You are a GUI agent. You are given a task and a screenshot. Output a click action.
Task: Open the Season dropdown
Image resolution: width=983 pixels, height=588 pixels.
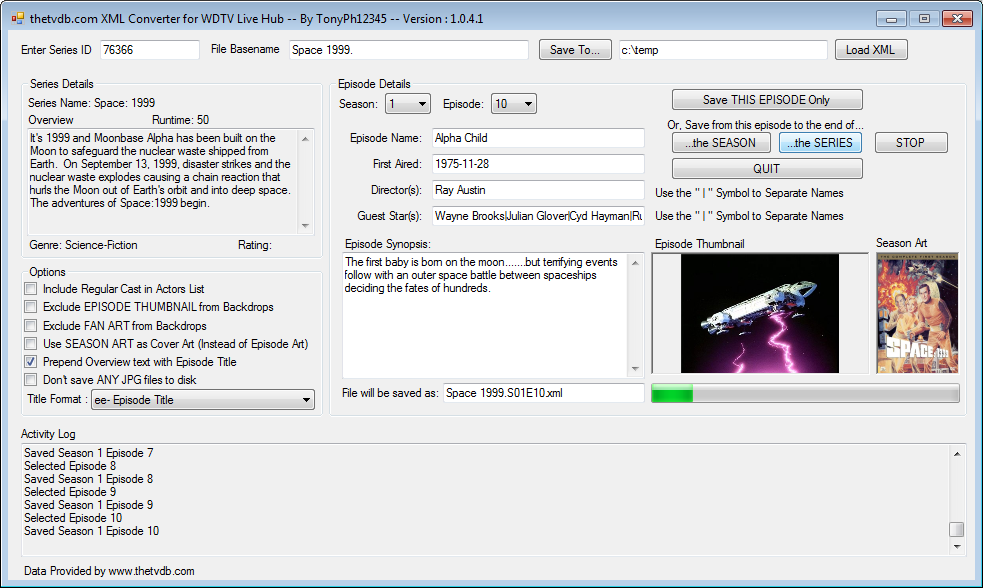pyautogui.click(x=407, y=104)
